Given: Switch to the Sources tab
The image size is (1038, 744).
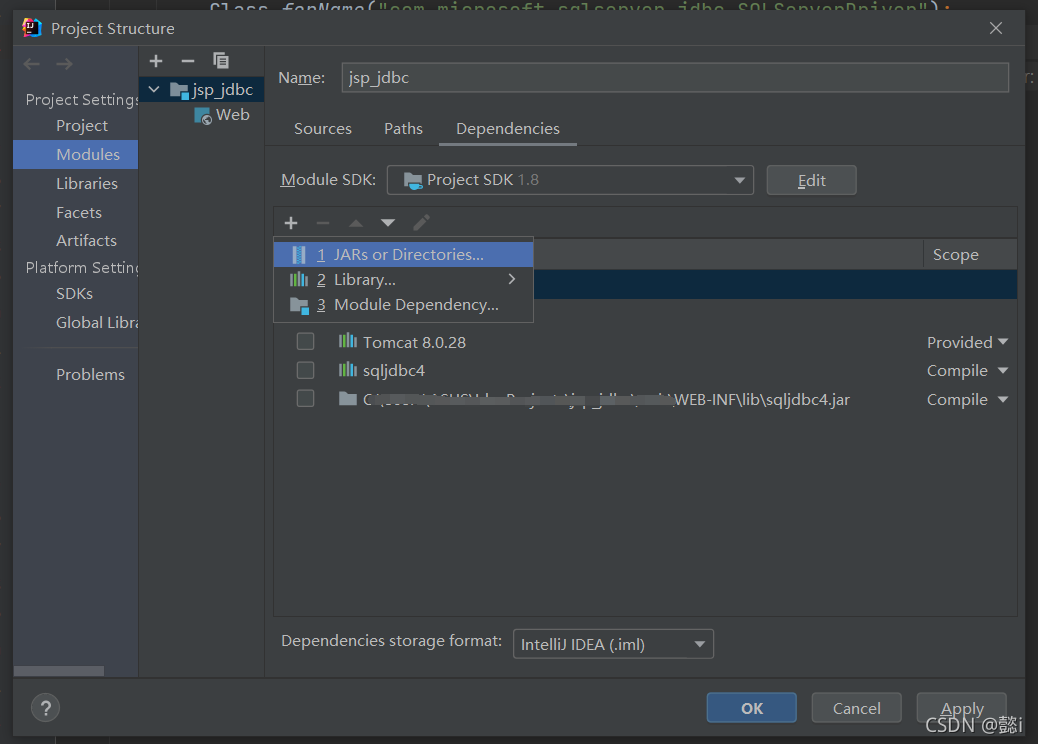Looking at the screenshot, I should pos(322,129).
